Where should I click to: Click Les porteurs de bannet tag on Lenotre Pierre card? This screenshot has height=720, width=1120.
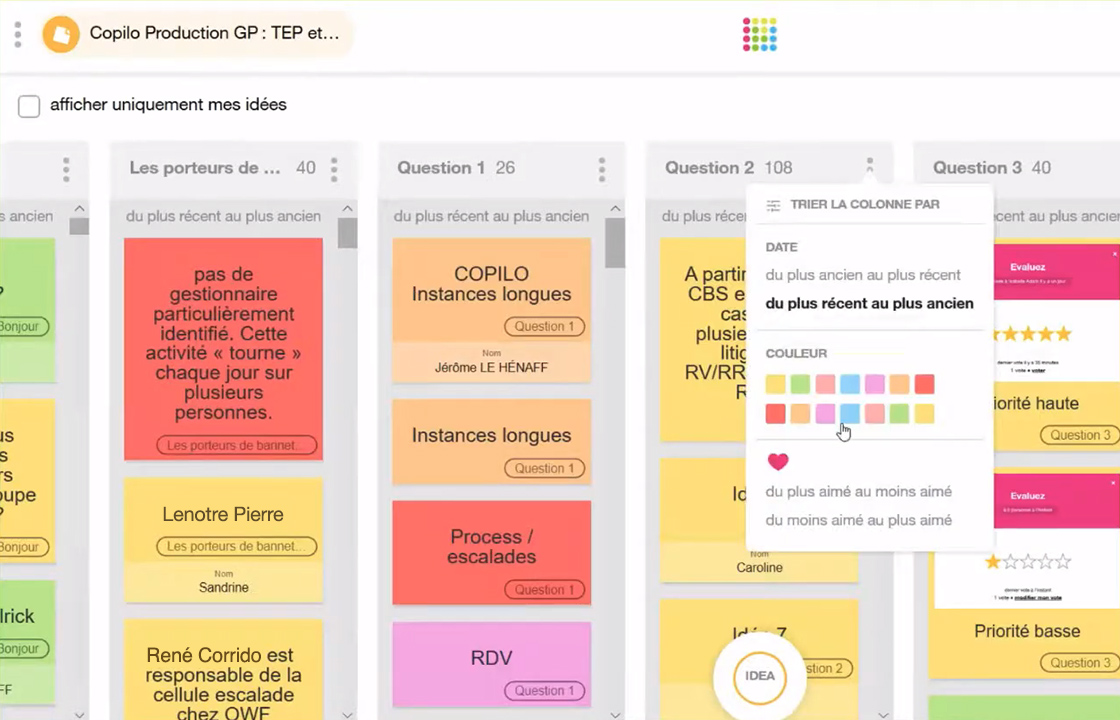(236, 546)
